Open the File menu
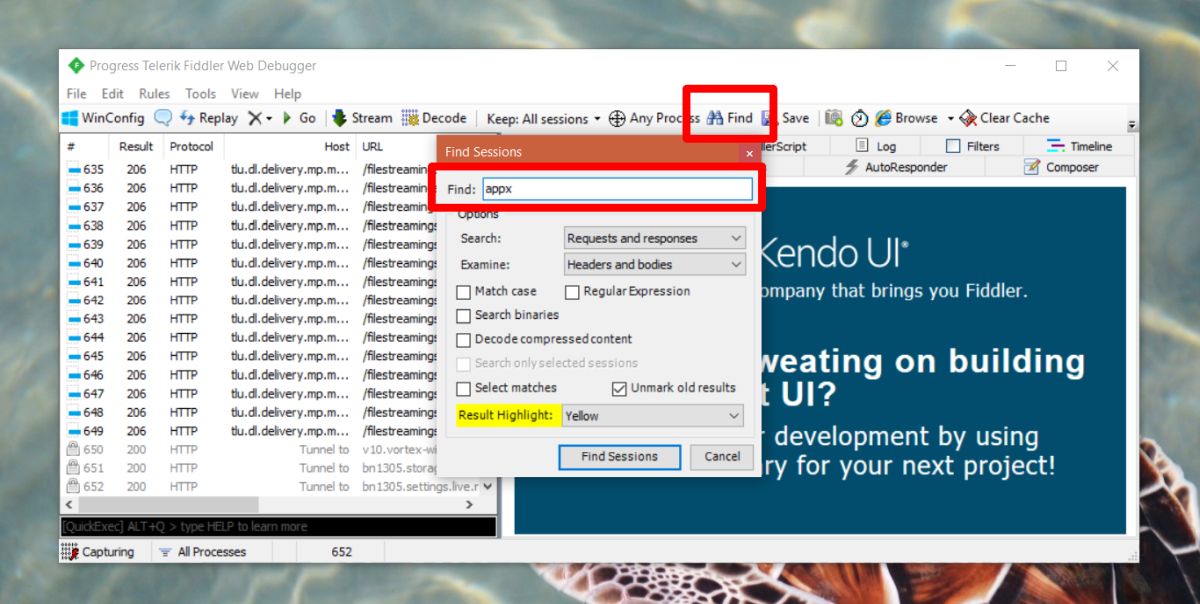 coord(76,94)
